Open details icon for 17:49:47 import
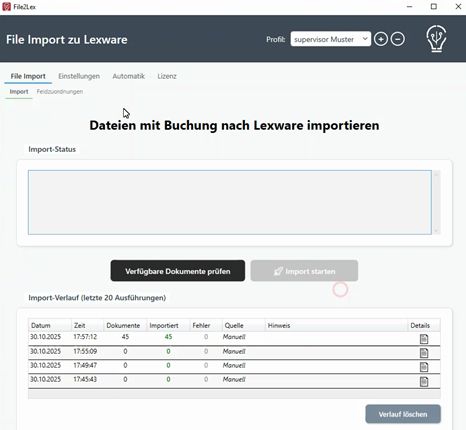This screenshot has height=430, width=466. 424,367
